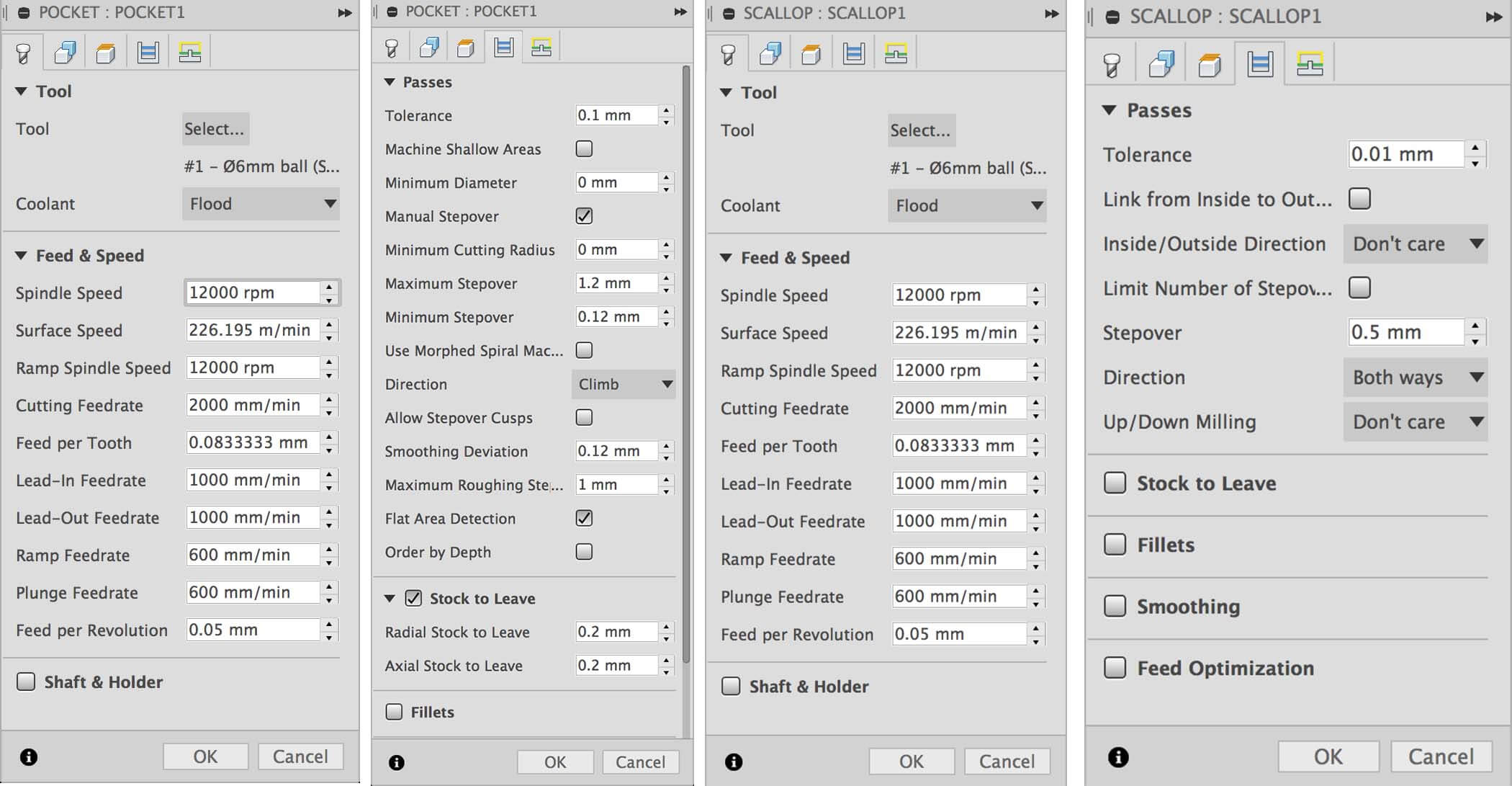Click OK in first POCKET1 panel

[x=205, y=756]
